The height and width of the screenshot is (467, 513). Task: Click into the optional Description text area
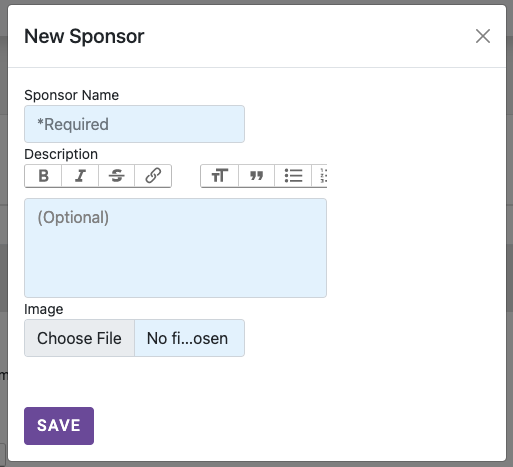tap(175, 248)
